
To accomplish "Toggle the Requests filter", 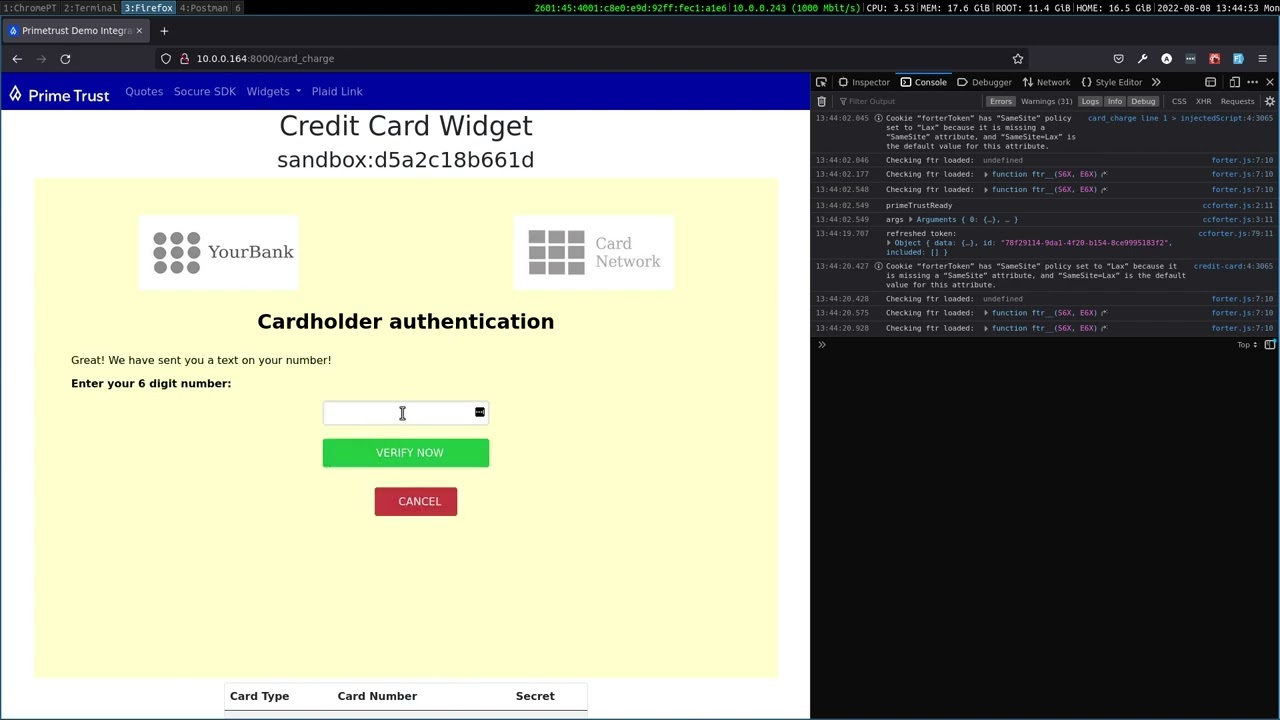I will point(1237,101).
